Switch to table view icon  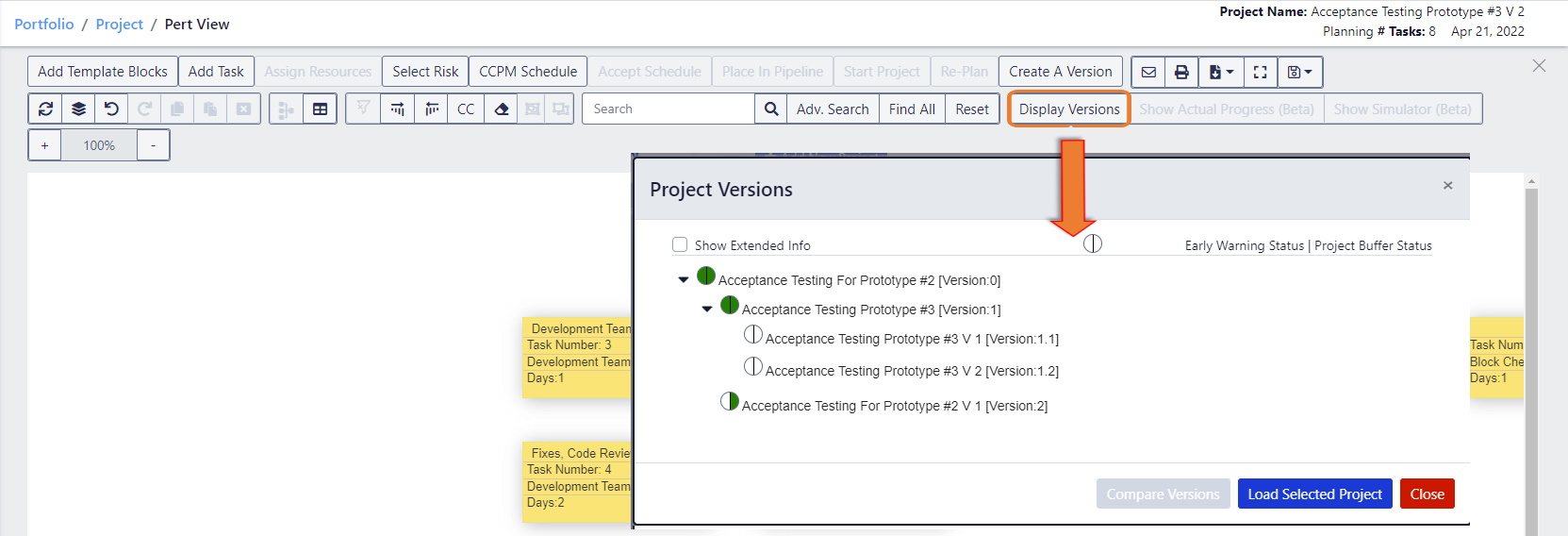321,109
